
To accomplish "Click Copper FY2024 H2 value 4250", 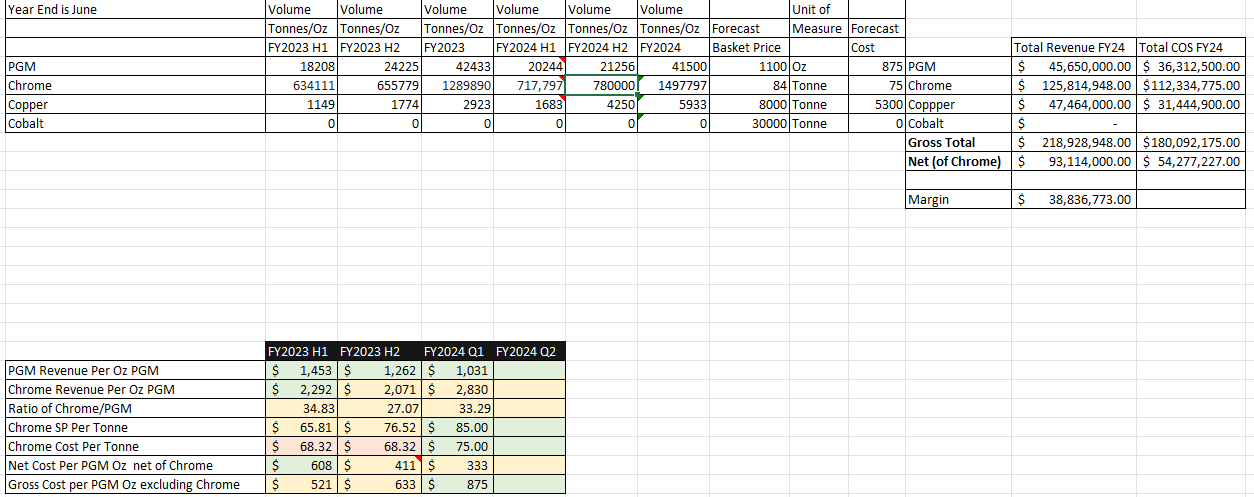I will click(x=602, y=105).
